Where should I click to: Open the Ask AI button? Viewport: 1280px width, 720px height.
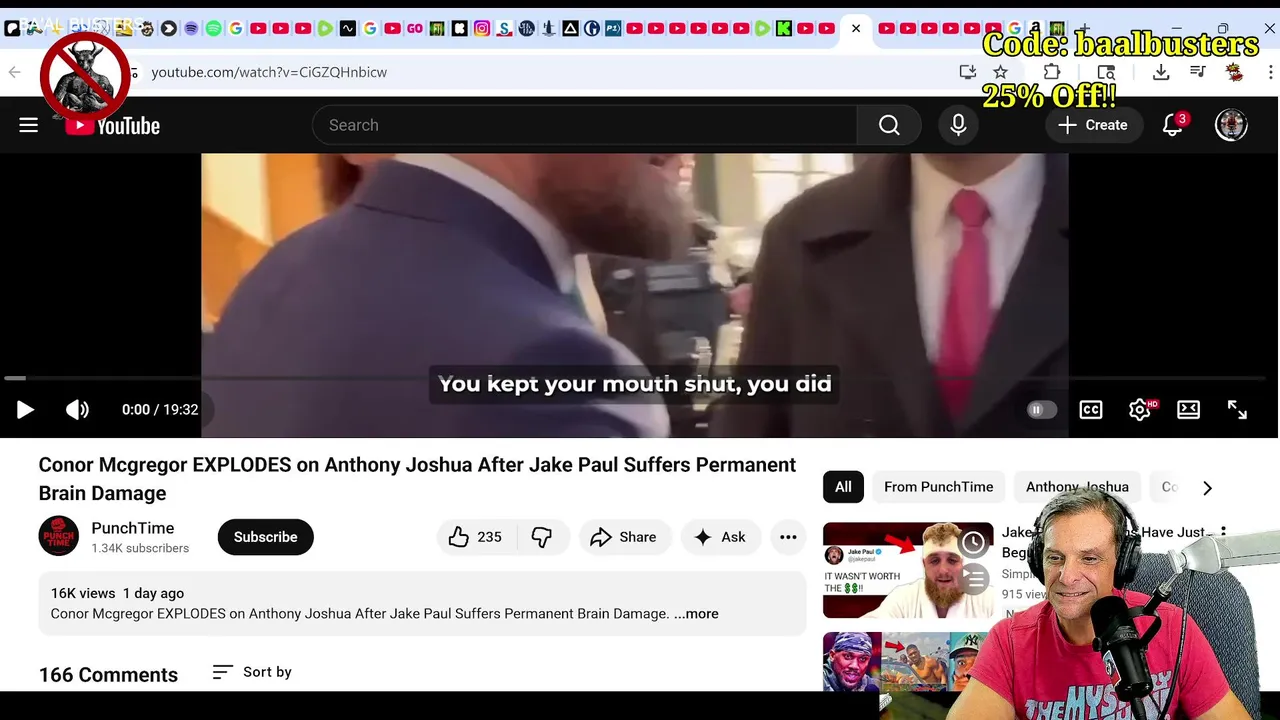point(720,537)
